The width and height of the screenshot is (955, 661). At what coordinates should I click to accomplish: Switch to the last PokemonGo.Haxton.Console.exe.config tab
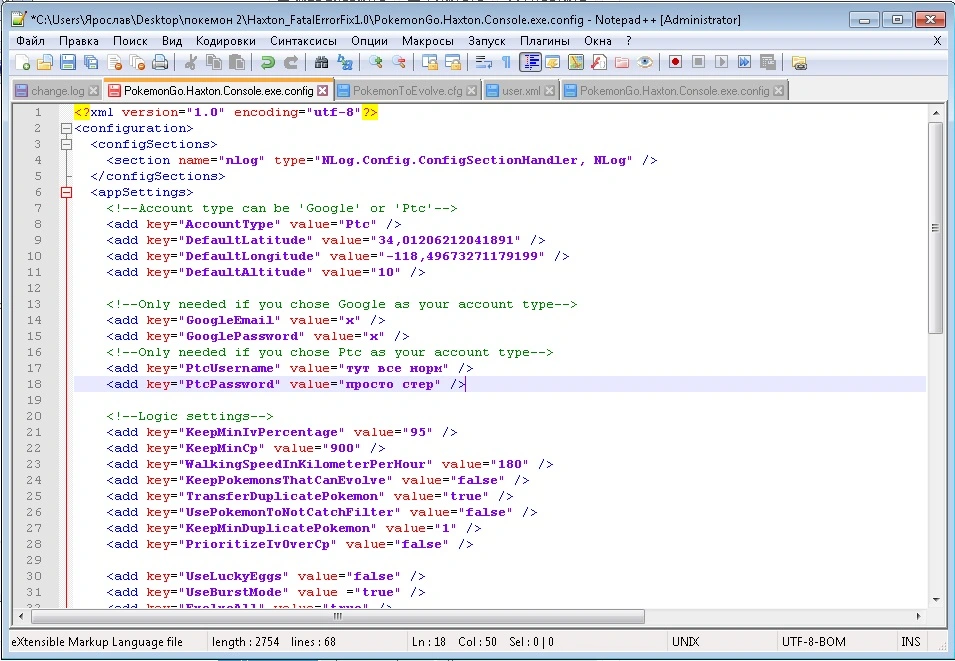[x=674, y=91]
